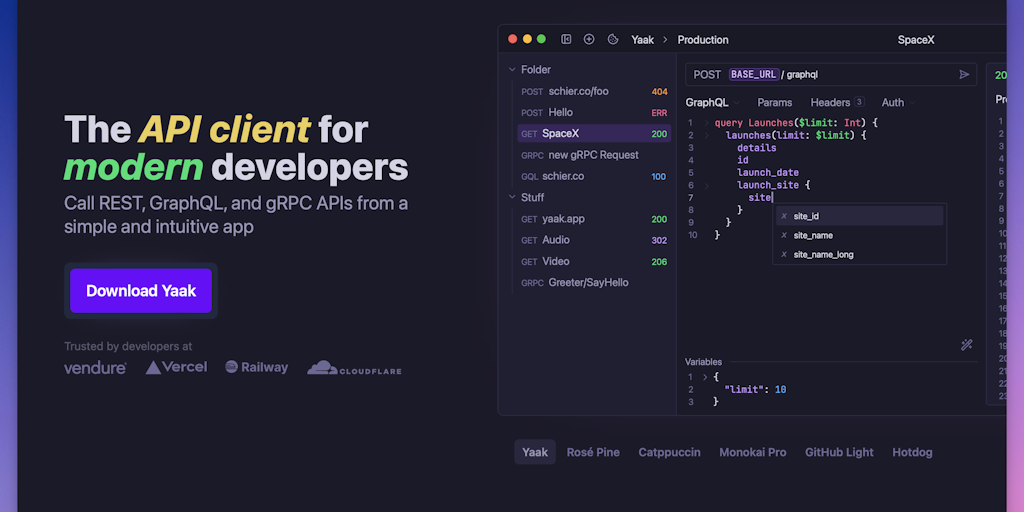Screen dimensions: 1024x512
Task: Click the 206 status on Video row
Action: 659,262
